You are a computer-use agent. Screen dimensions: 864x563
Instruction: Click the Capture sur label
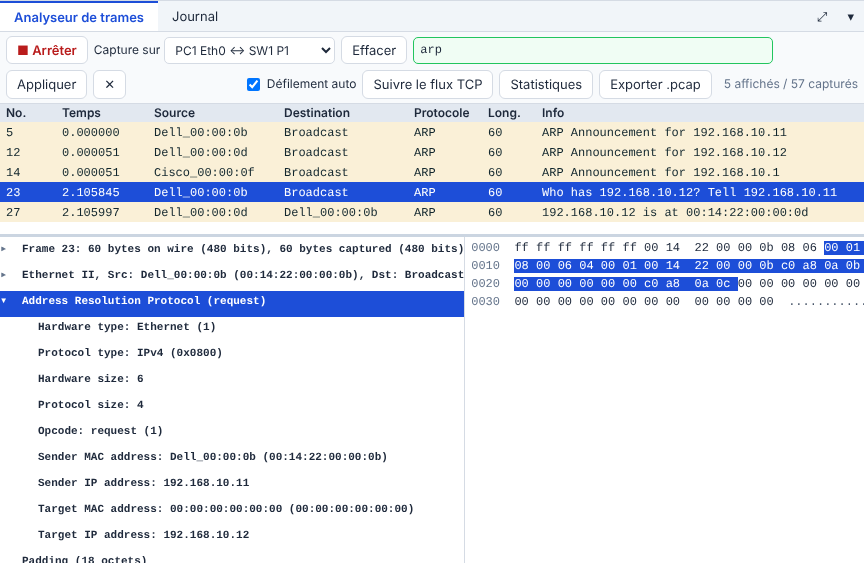click(x=127, y=50)
